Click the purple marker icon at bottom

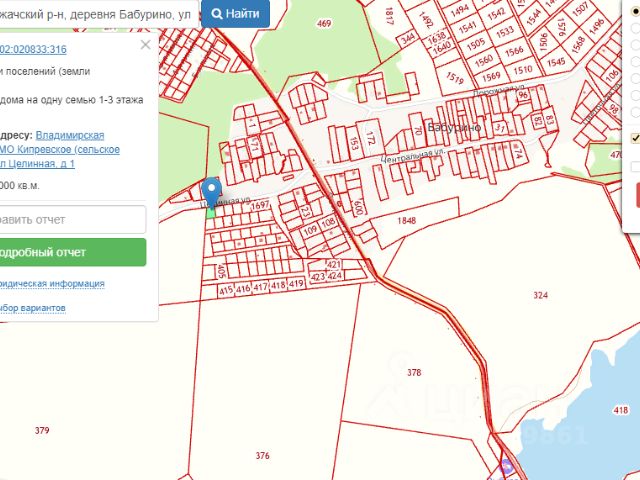pyautogui.click(x=508, y=465)
